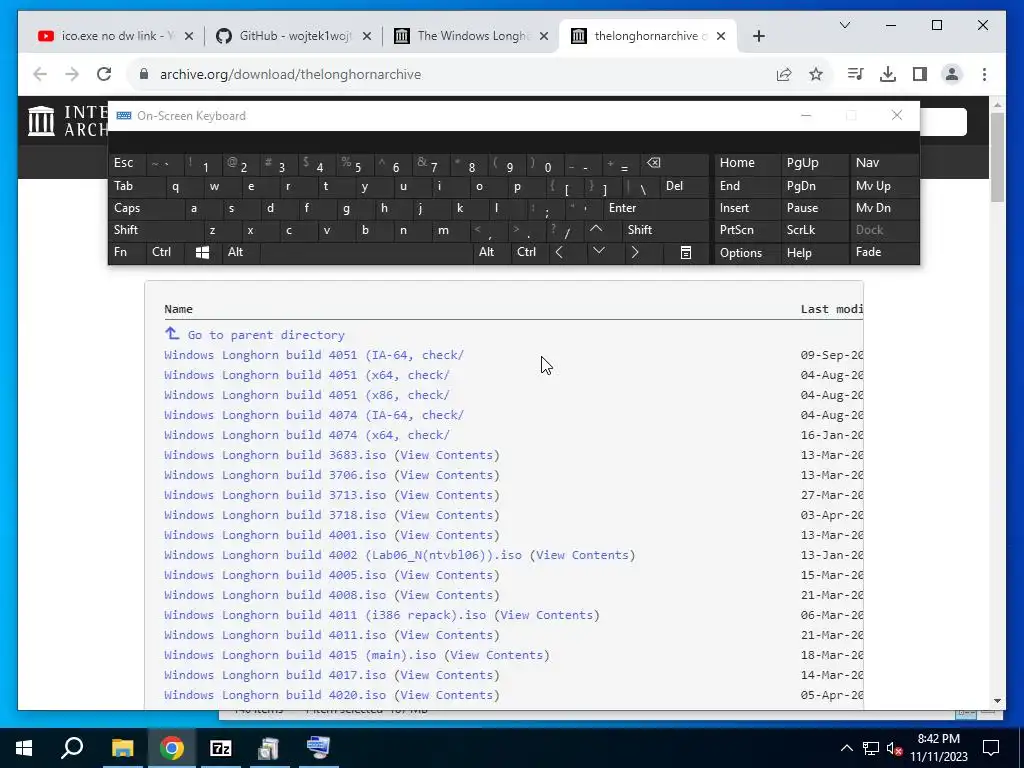Click the scrollbar down arrow
The width and height of the screenshot is (1024, 768).
click(x=997, y=701)
